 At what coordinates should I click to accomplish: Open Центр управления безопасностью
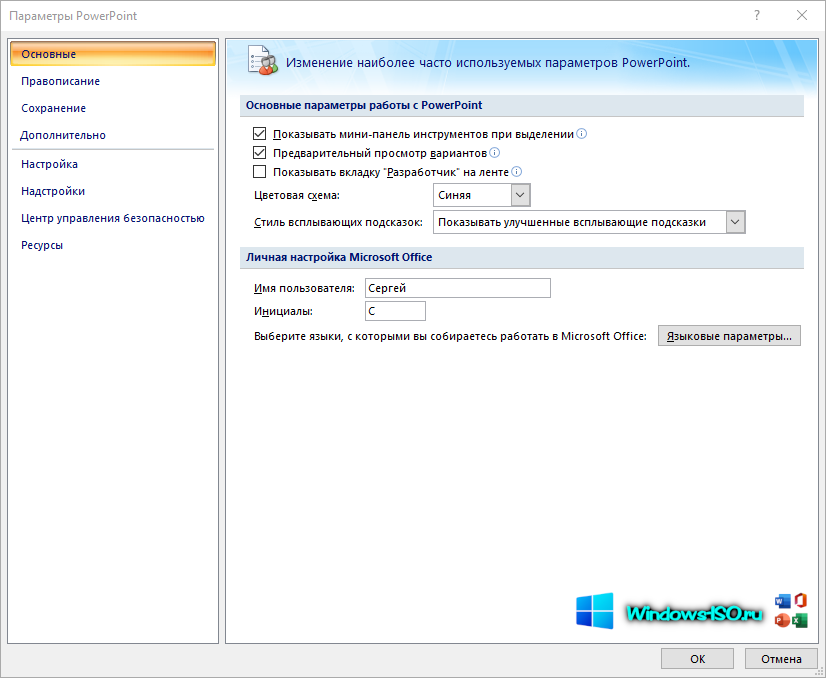pyautogui.click(x=113, y=218)
